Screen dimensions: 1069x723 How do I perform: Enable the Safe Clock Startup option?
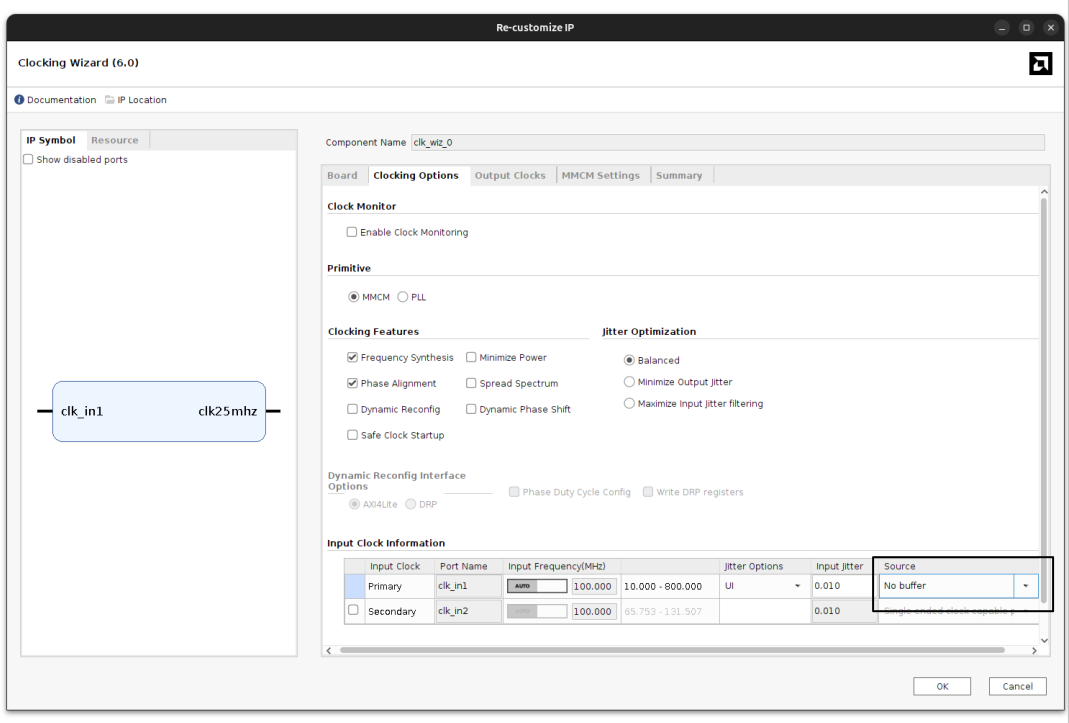pos(352,435)
